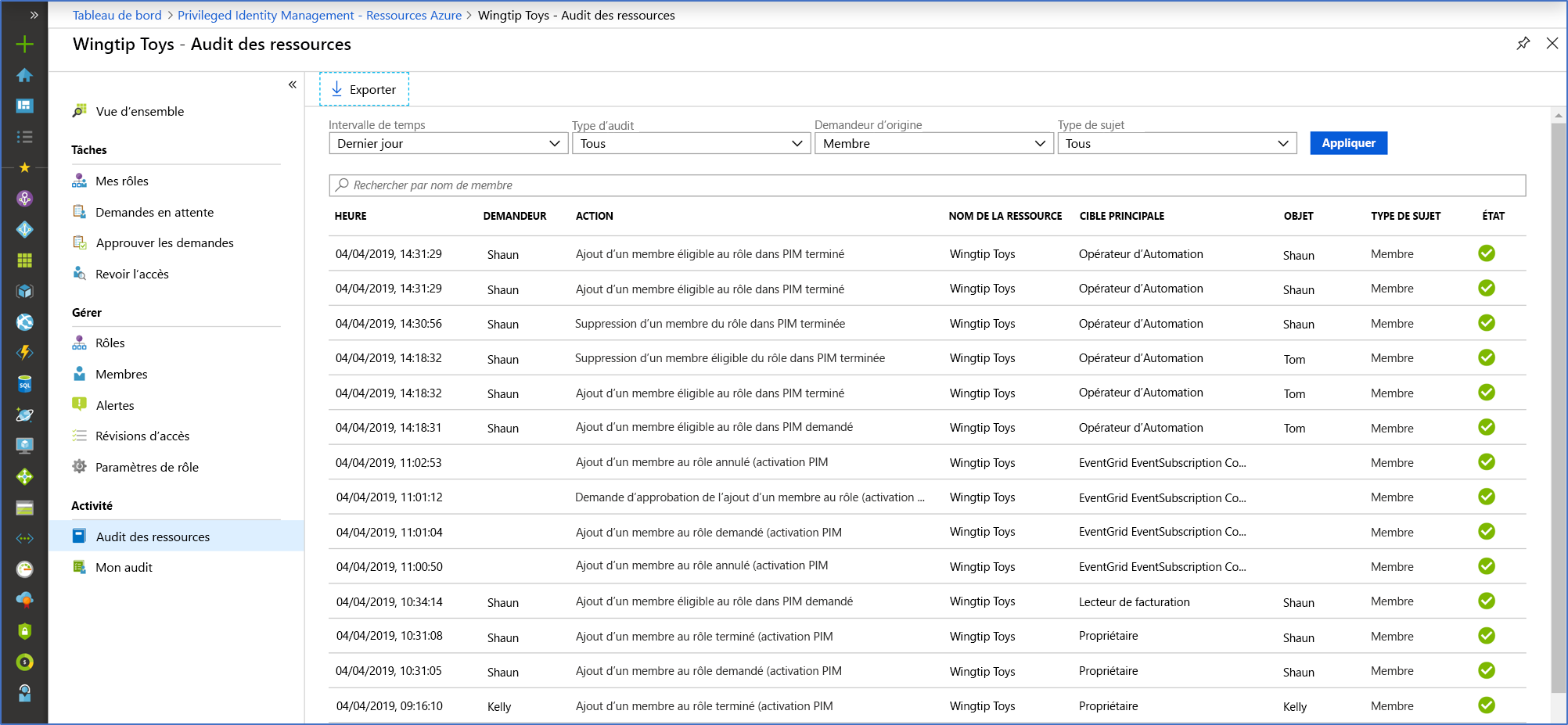Sort by DEMANDEUR column header
Image resolution: width=1568 pixels, height=725 pixels.
(x=515, y=216)
